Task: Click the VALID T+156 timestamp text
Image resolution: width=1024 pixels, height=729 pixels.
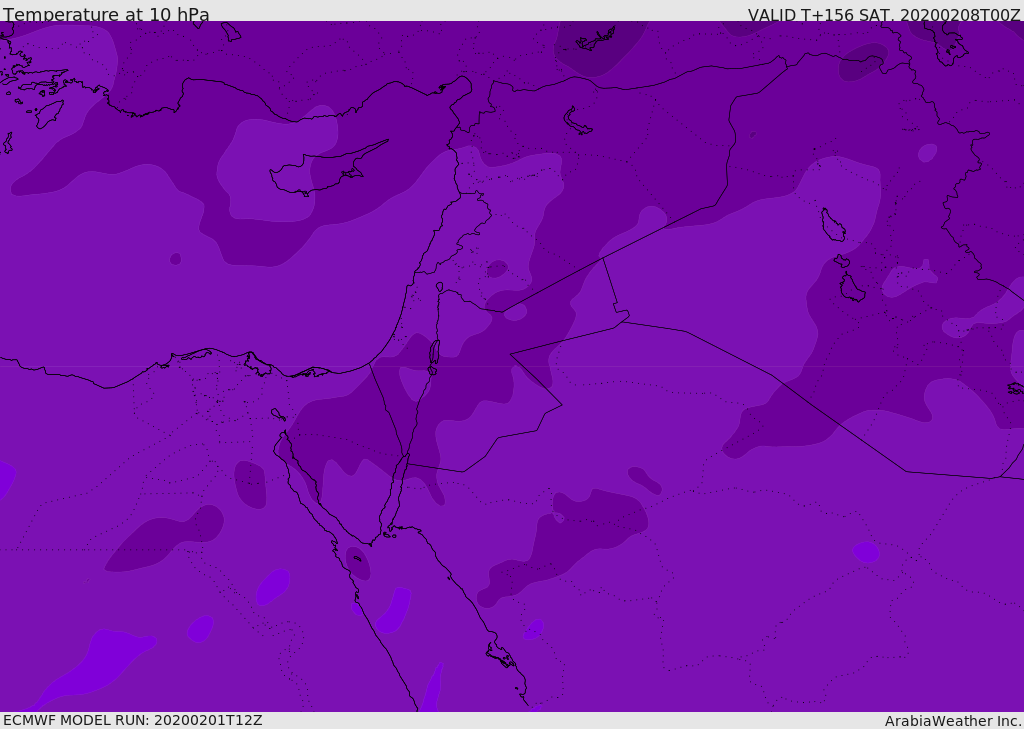Action: [x=884, y=15]
